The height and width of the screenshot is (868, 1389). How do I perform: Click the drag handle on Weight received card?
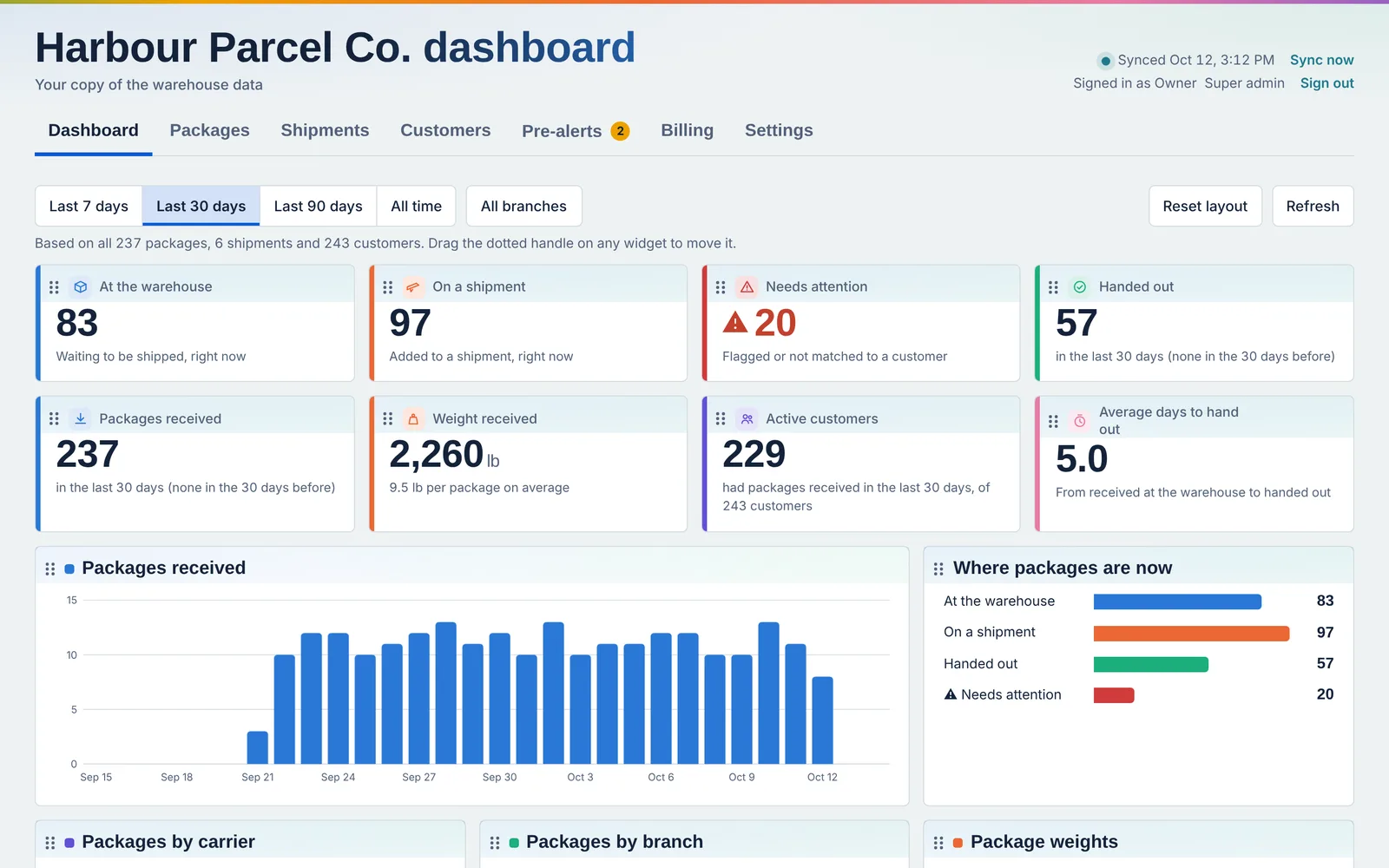coord(387,418)
